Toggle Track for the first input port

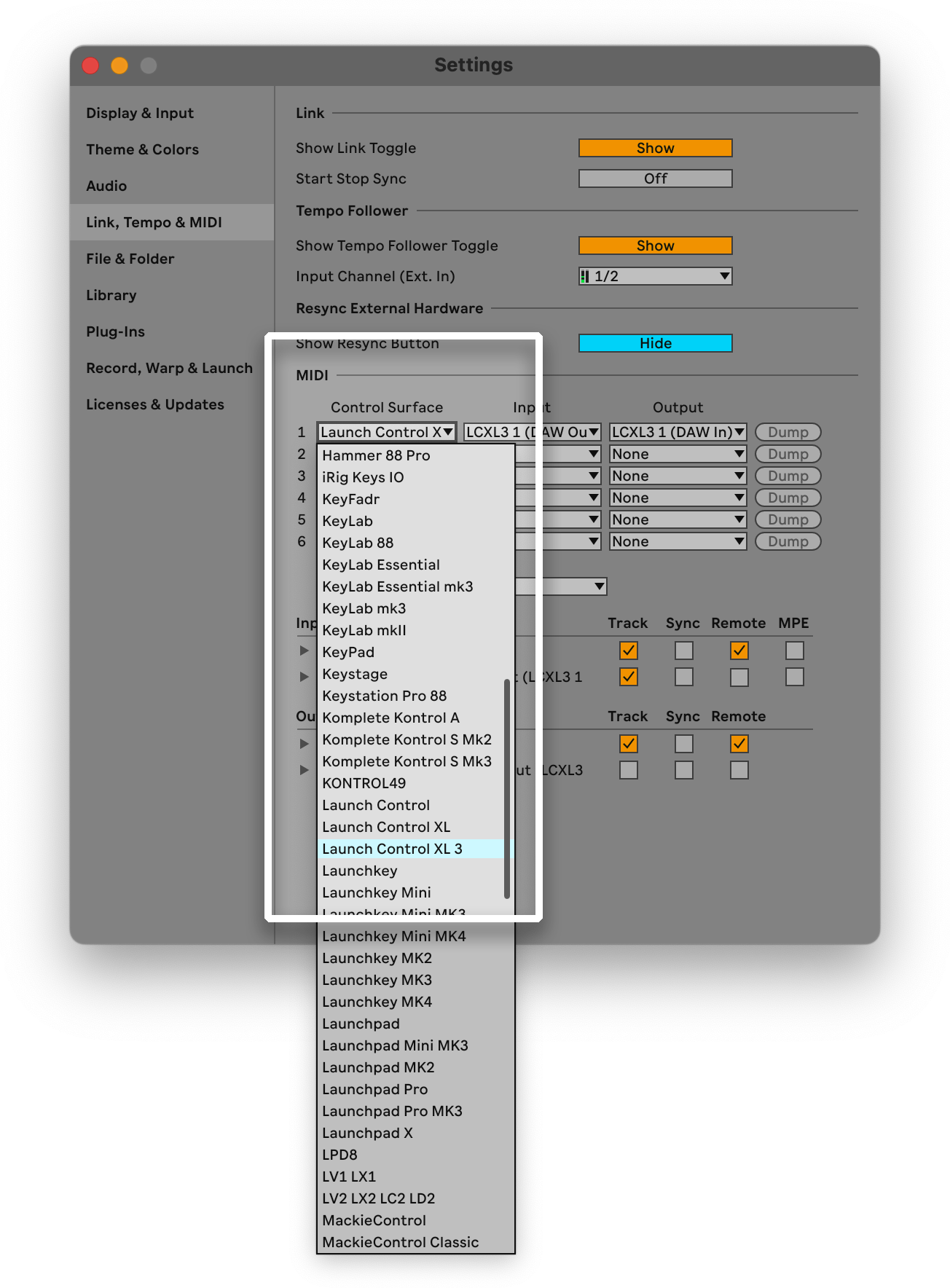pyautogui.click(x=629, y=651)
